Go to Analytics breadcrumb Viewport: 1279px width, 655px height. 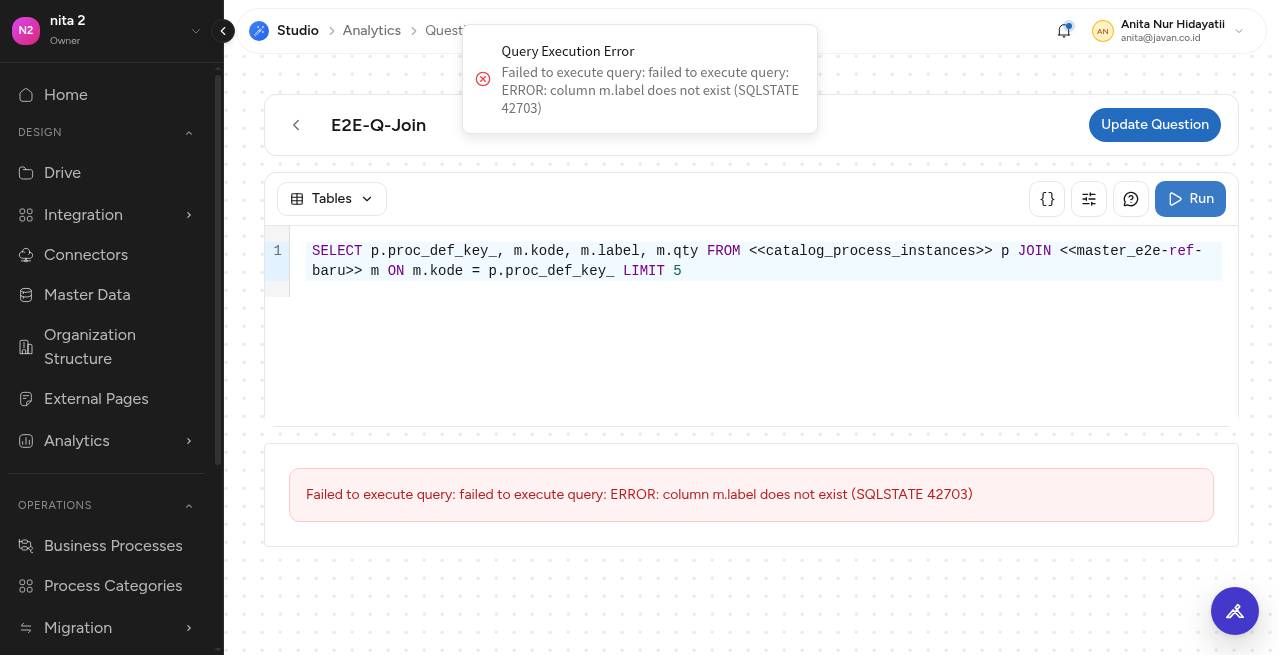[372, 31]
